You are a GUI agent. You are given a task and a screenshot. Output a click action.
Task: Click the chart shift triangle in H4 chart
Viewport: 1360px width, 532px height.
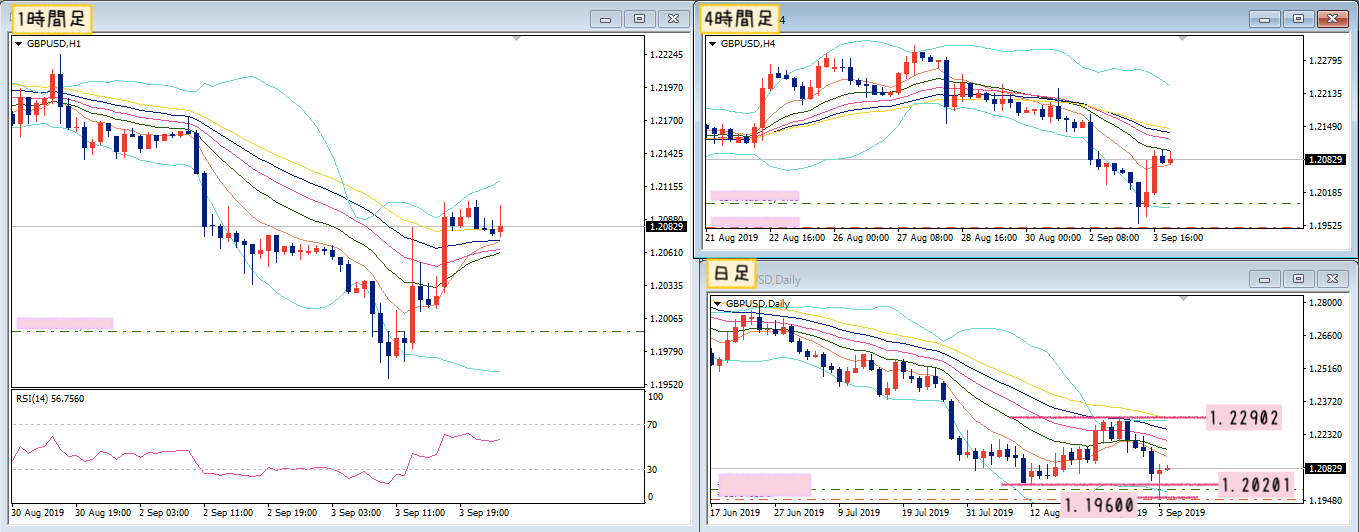click(x=1183, y=38)
